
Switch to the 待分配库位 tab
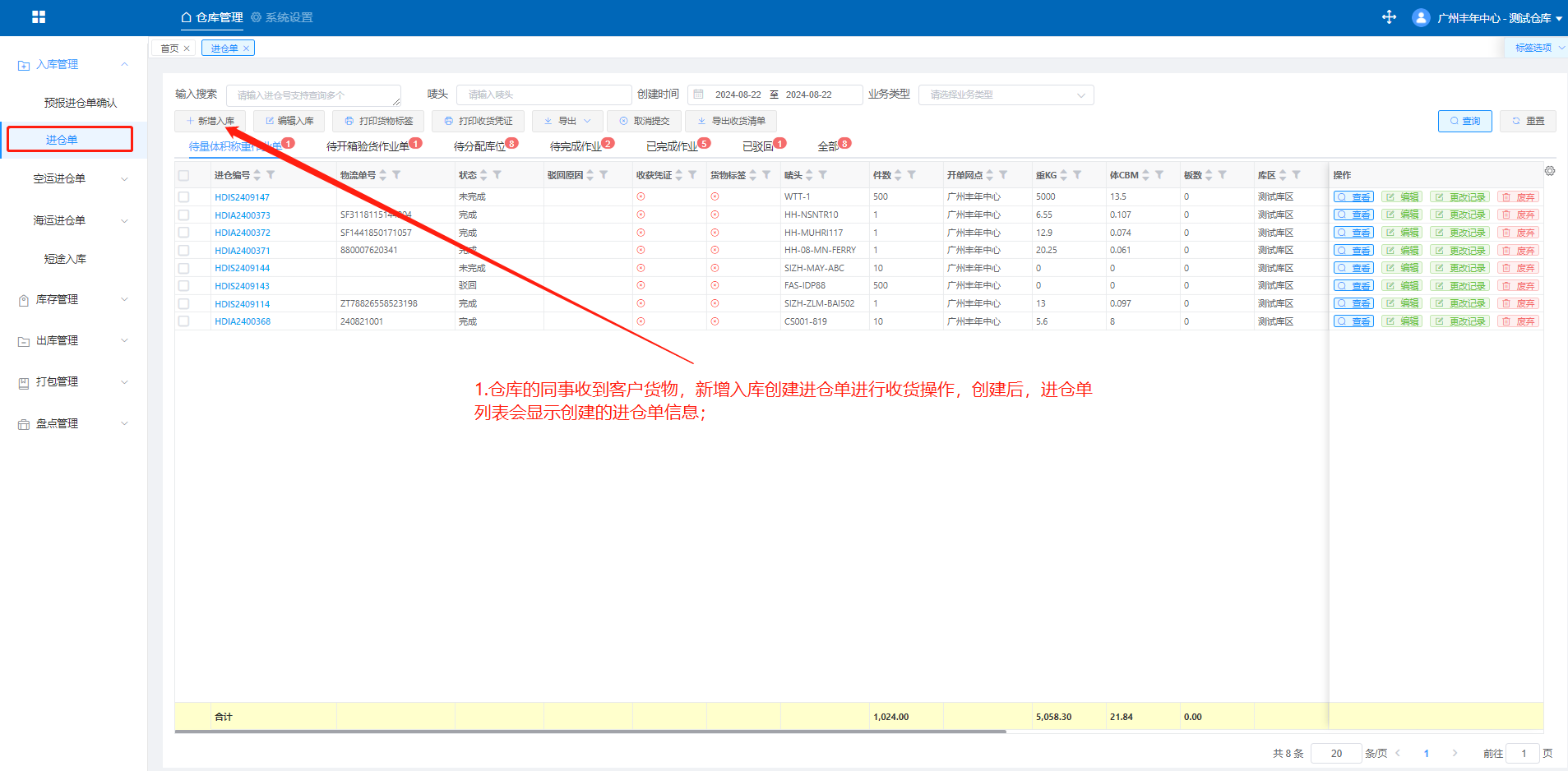(x=480, y=146)
